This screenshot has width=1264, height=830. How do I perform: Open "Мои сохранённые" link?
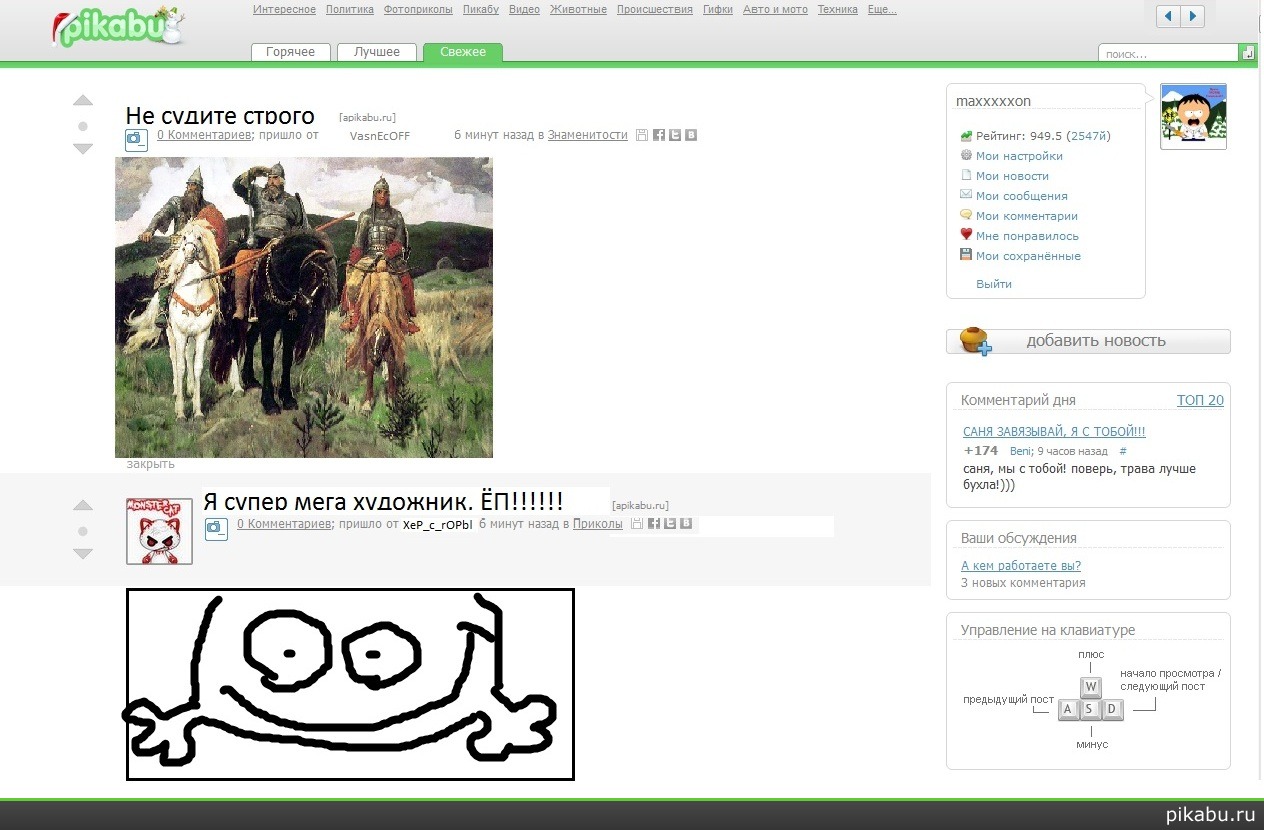pyautogui.click(x=1028, y=256)
